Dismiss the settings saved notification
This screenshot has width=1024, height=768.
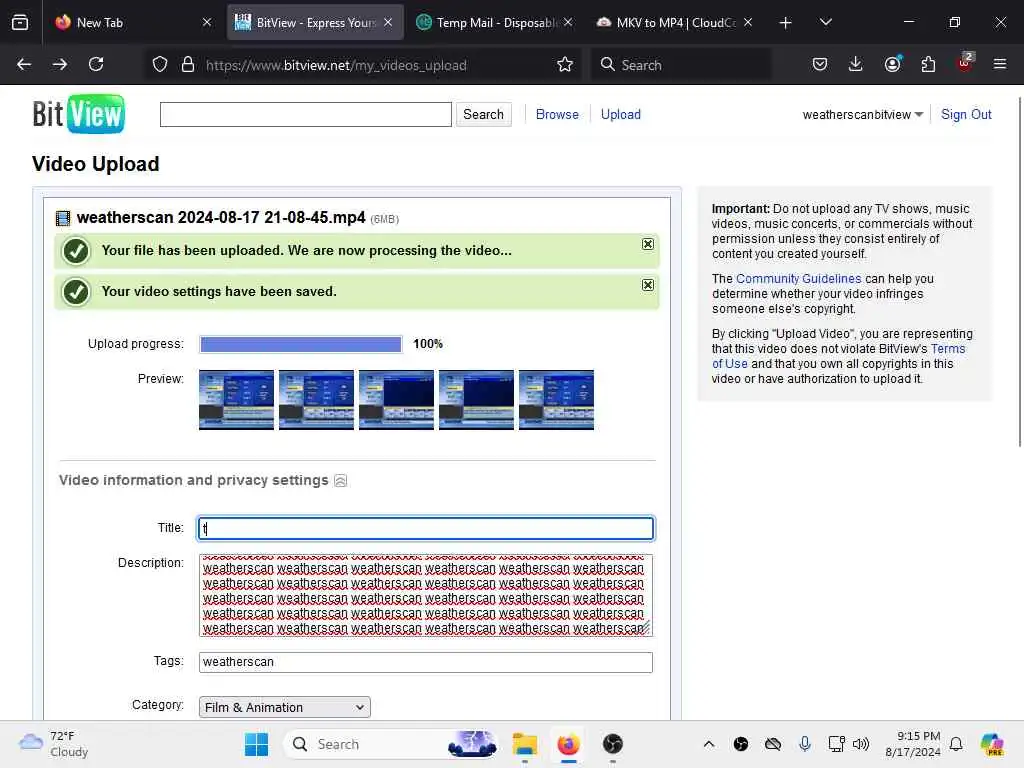tap(648, 285)
